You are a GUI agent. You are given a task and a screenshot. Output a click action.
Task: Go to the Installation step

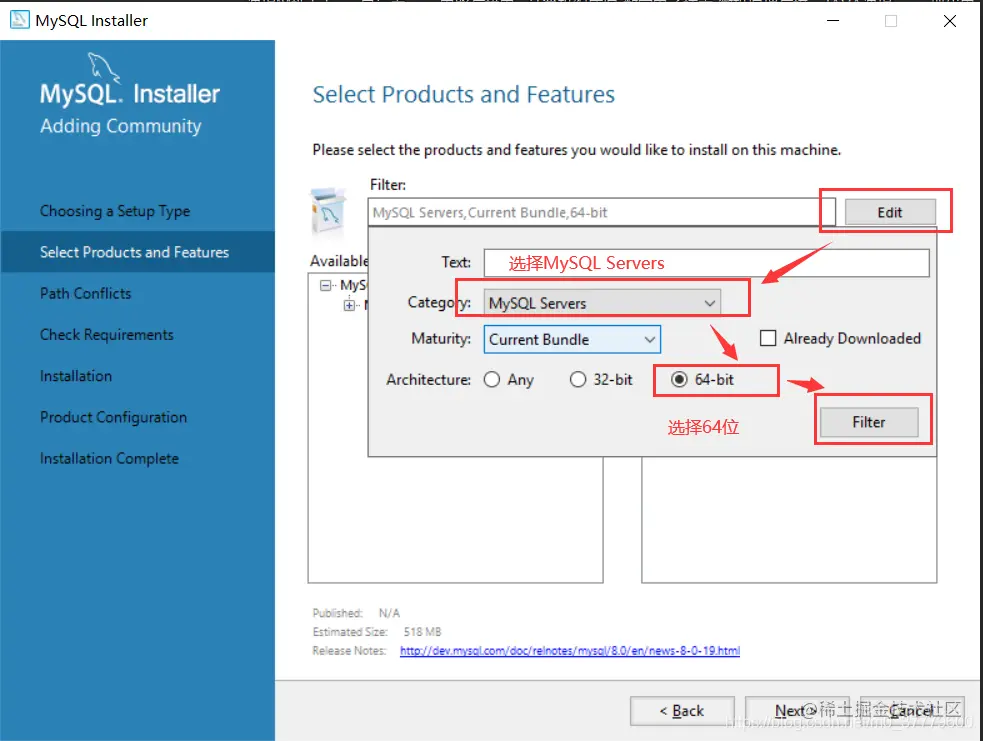(76, 376)
